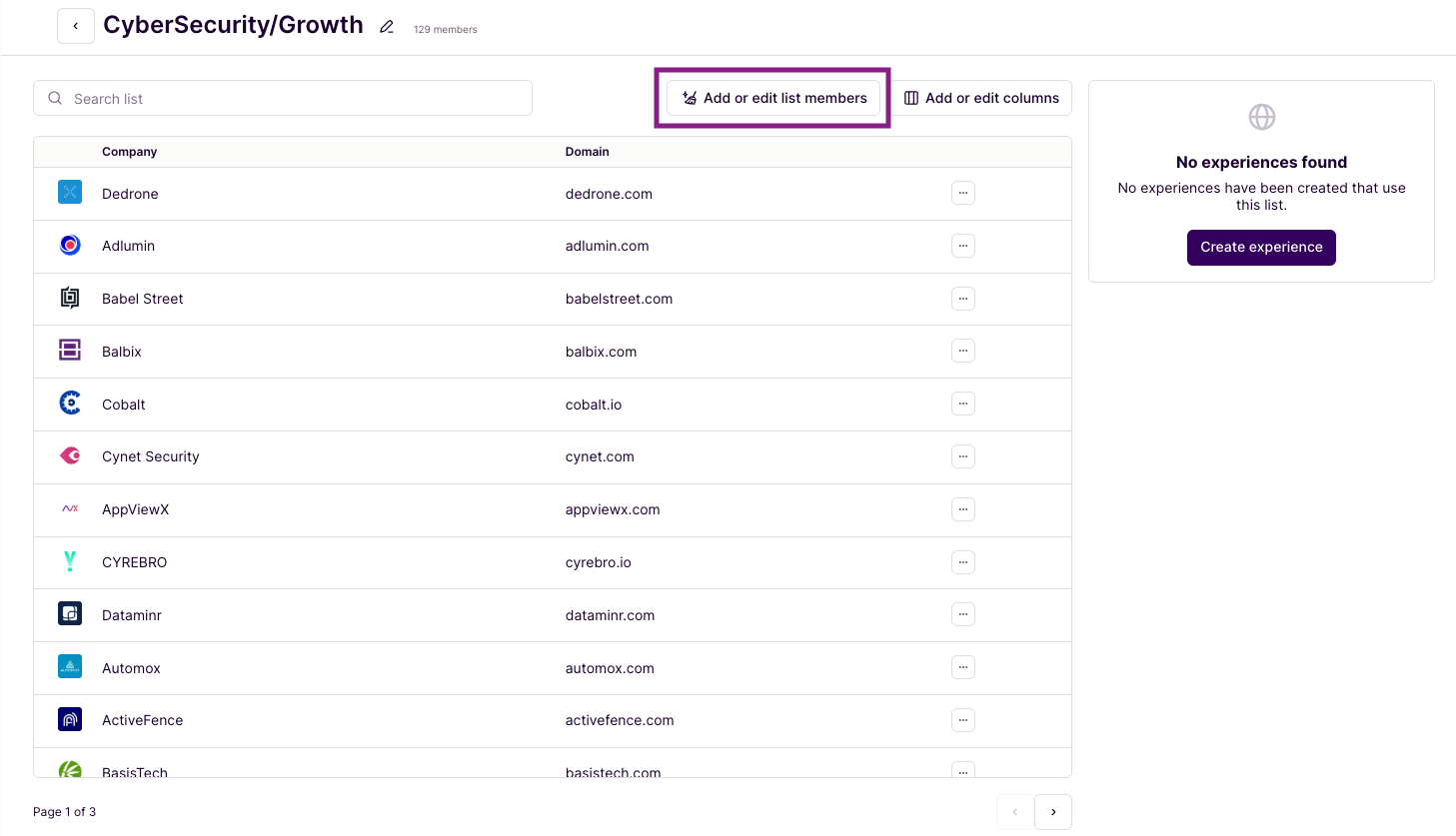Click the Cobalt company logo
The width and height of the screenshot is (1456, 836).
click(x=70, y=403)
